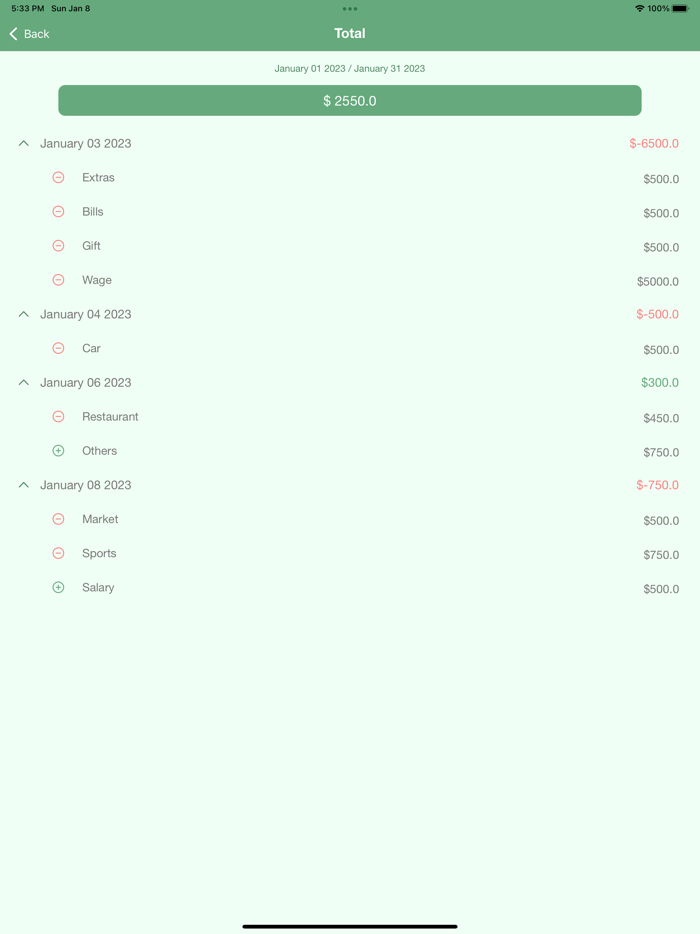
Task: Click the minus icon beside Sports
Action: (x=58, y=553)
